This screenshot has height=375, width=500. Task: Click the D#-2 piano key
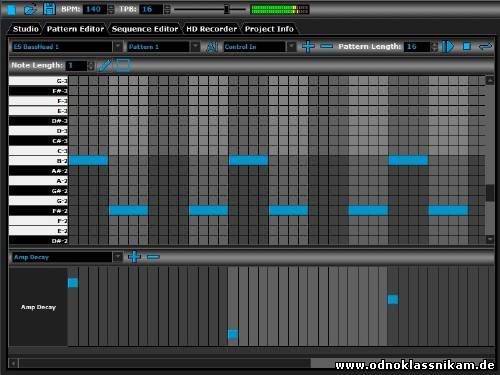click(x=38, y=241)
